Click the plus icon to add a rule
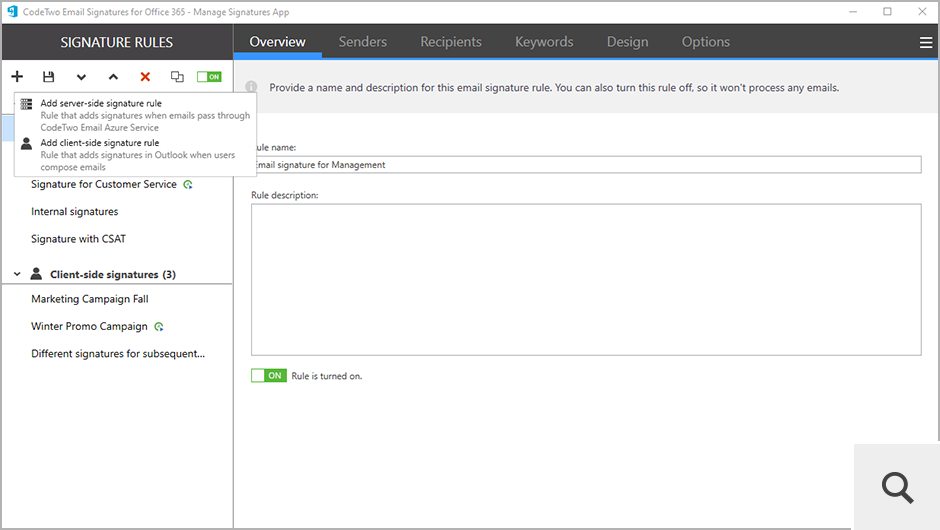This screenshot has height=530, width=940. click(17, 76)
